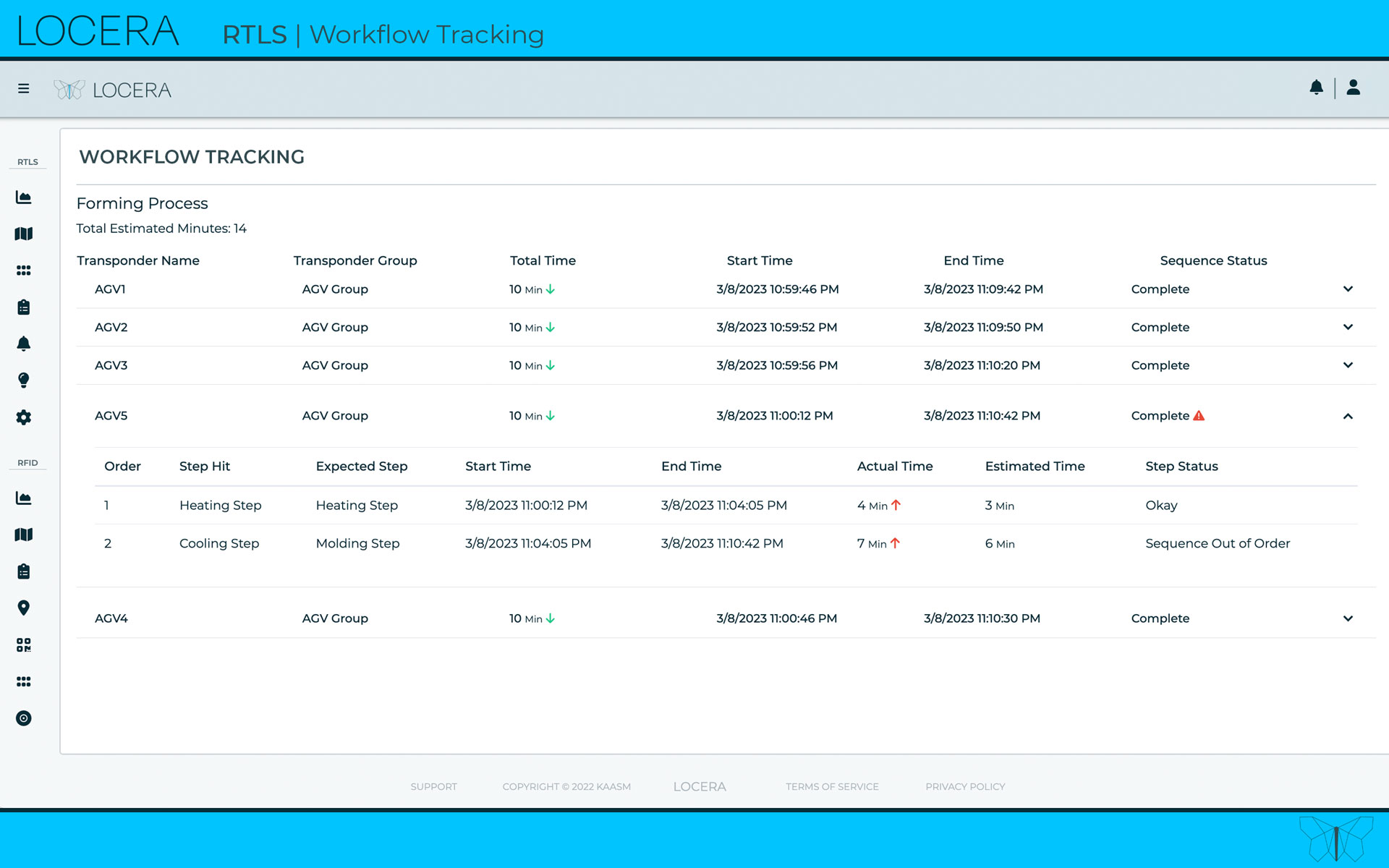Switch to the RFID section header

(x=27, y=462)
